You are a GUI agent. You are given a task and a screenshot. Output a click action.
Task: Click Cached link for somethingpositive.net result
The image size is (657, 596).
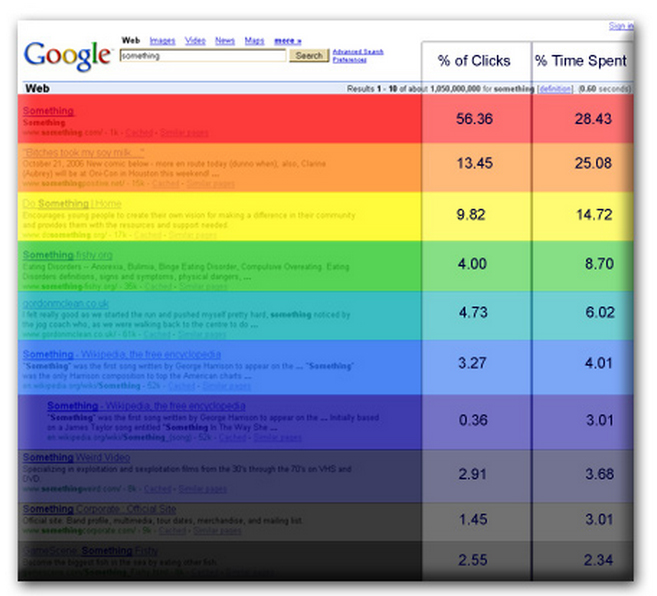(166, 184)
